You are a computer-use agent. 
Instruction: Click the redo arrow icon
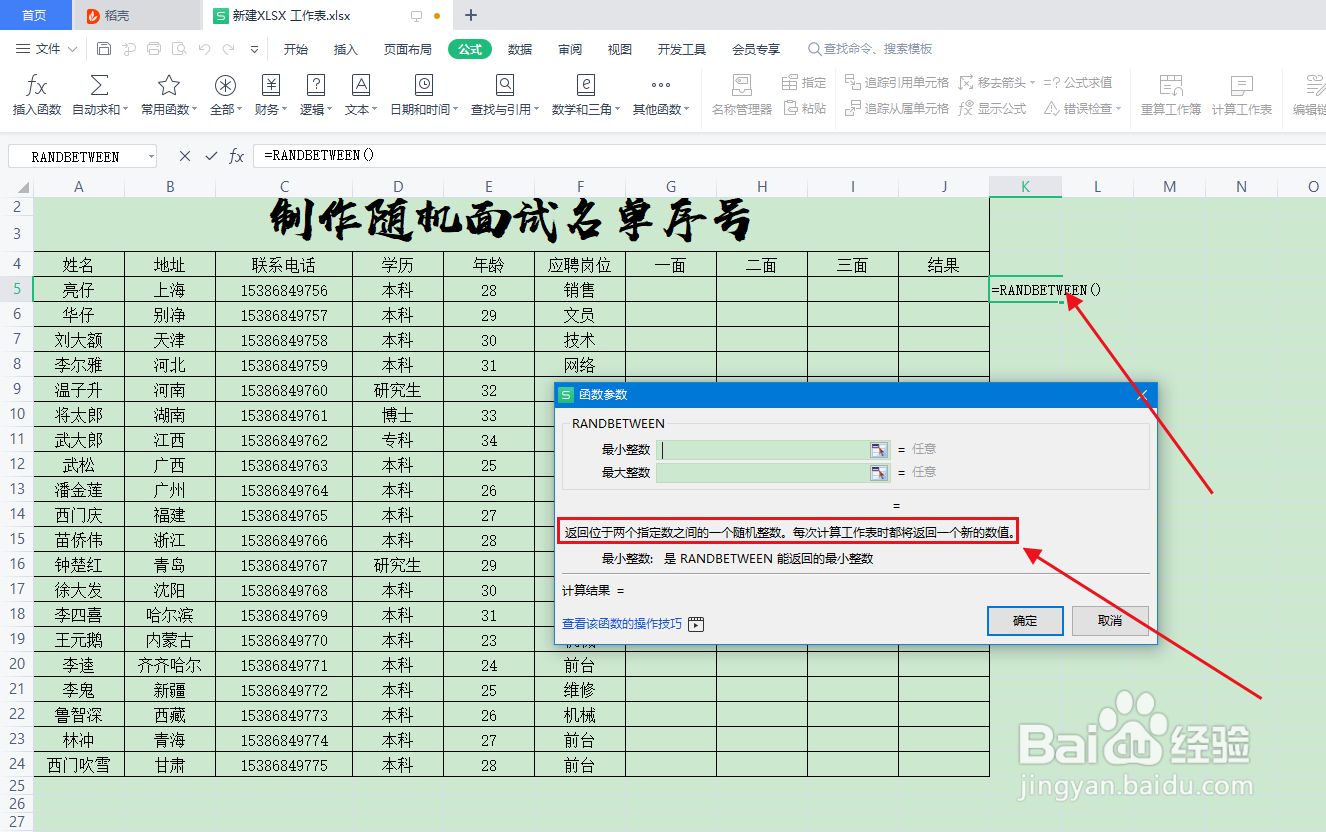point(228,49)
